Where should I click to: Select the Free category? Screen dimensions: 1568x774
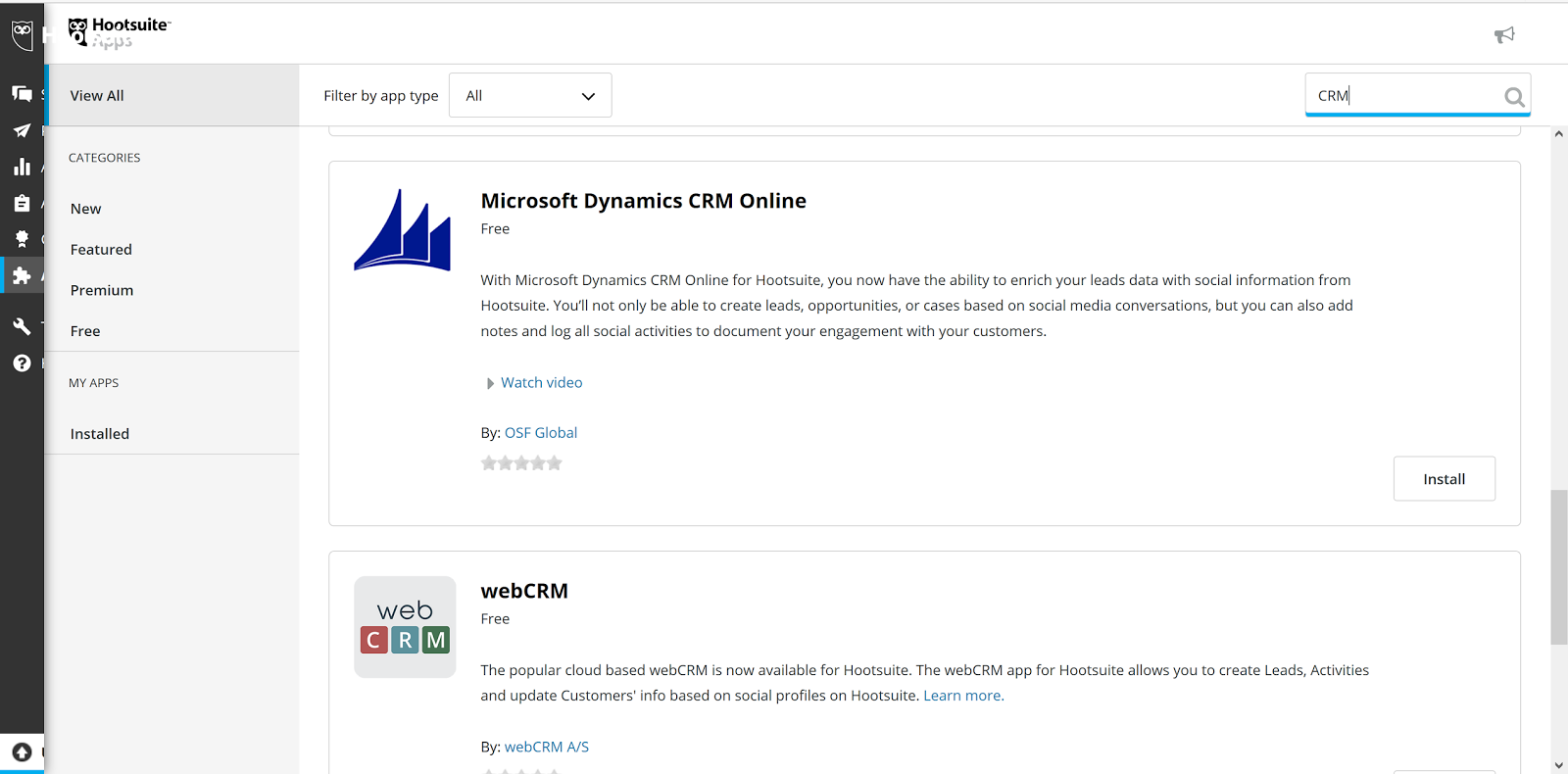(85, 331)
